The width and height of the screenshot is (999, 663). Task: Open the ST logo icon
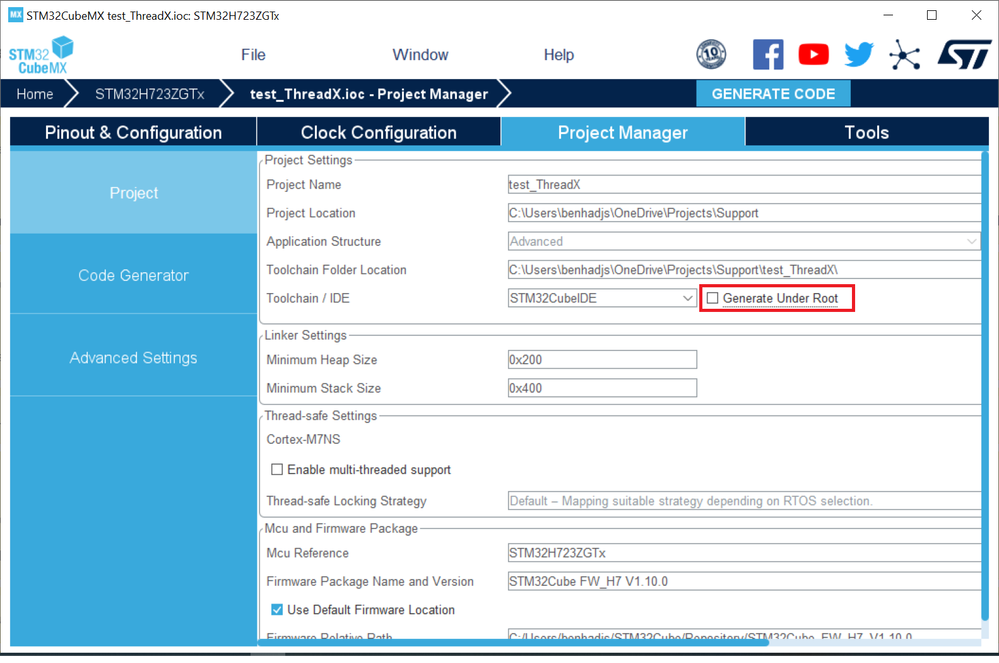click(x=965, y=54)
